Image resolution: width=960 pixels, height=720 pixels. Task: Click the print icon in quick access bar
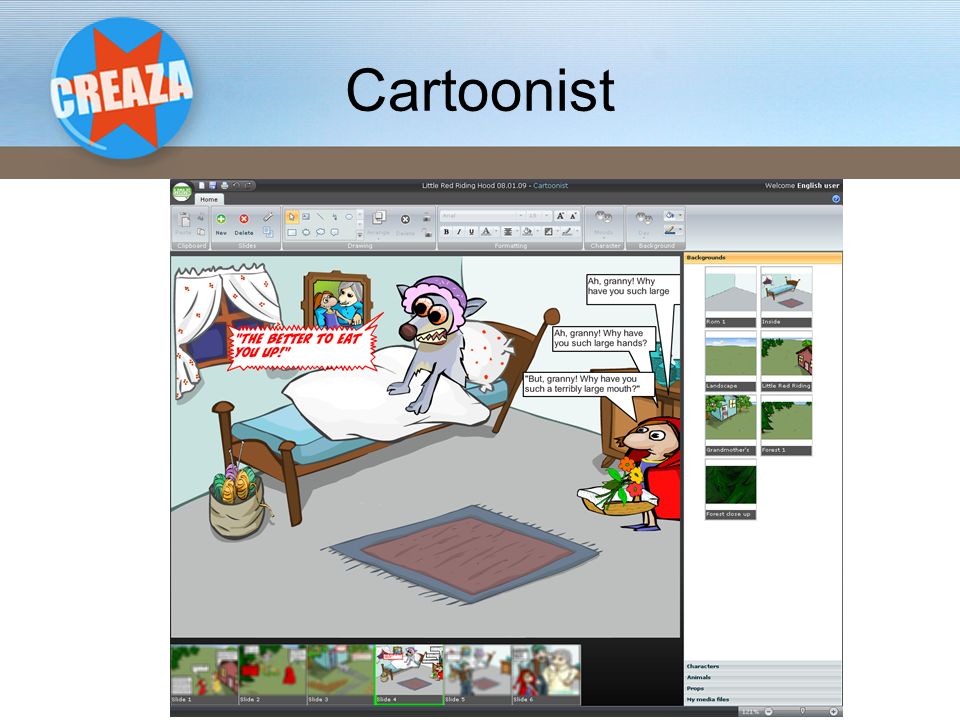[x=224, y=185]
